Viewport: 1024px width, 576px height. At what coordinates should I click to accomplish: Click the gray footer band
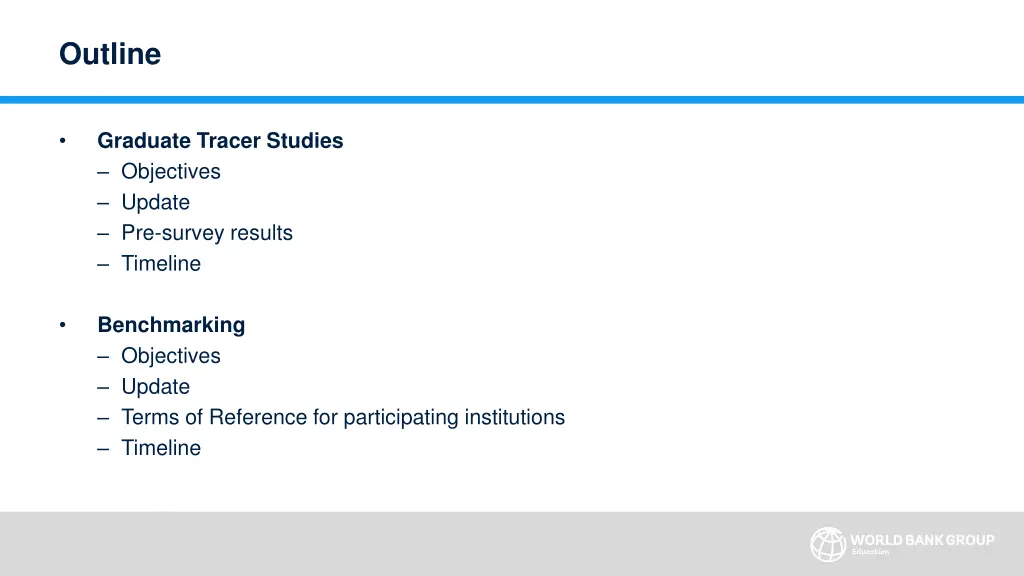point(512,544)
